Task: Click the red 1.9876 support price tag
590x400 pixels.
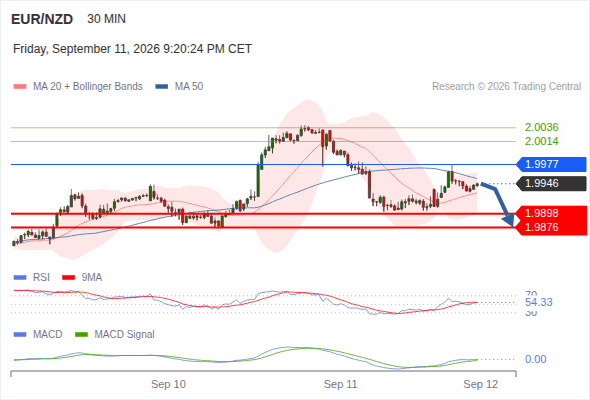Action: pyautogui.click(x=551, y=228)
